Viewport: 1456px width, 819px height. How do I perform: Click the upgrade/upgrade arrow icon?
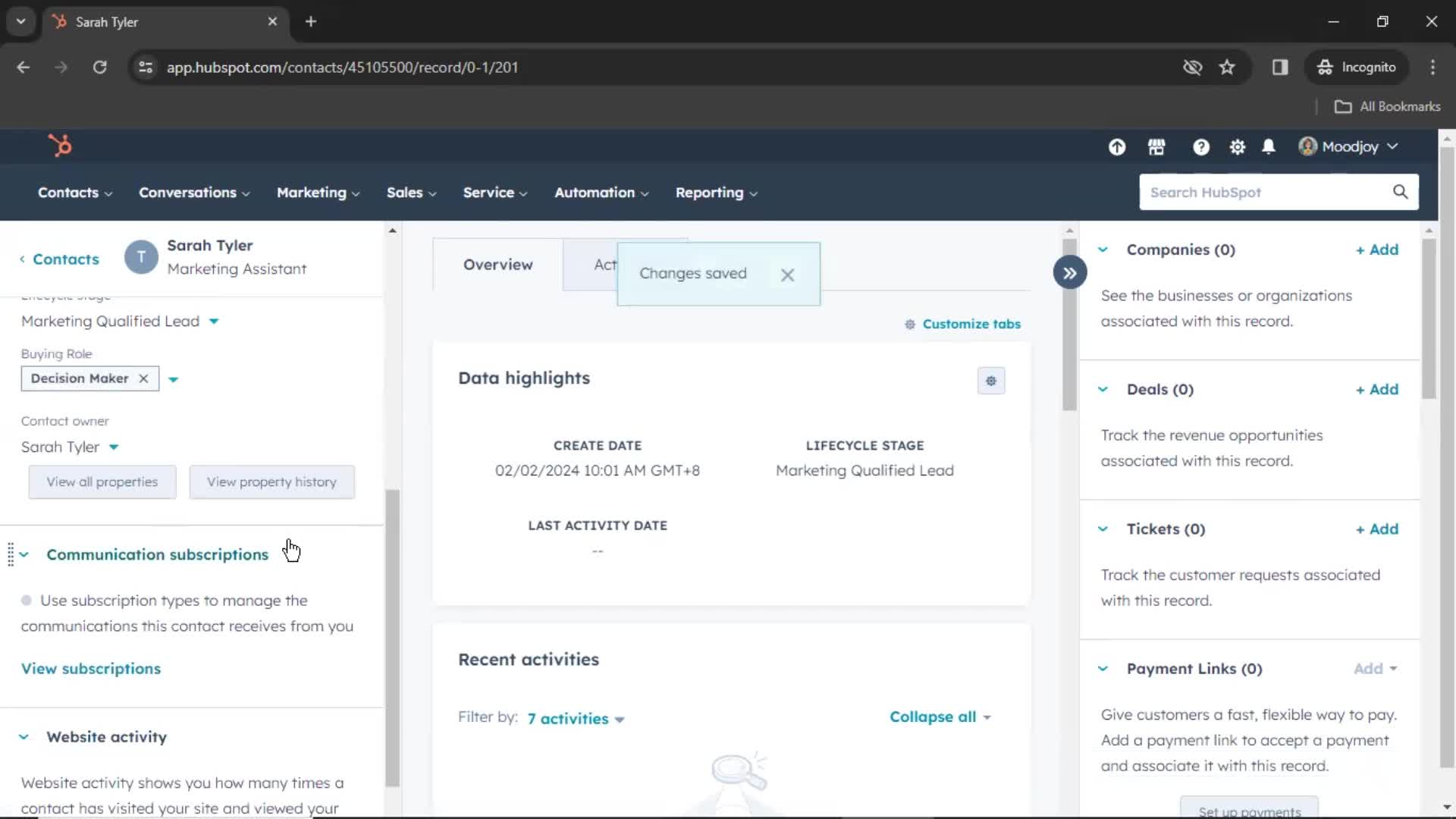[x=1118, y=146]
